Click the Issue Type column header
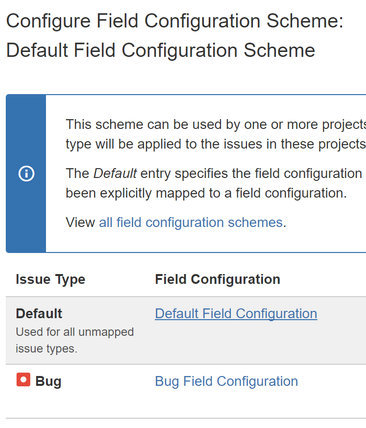366x428 pixels. coord(50,279)
